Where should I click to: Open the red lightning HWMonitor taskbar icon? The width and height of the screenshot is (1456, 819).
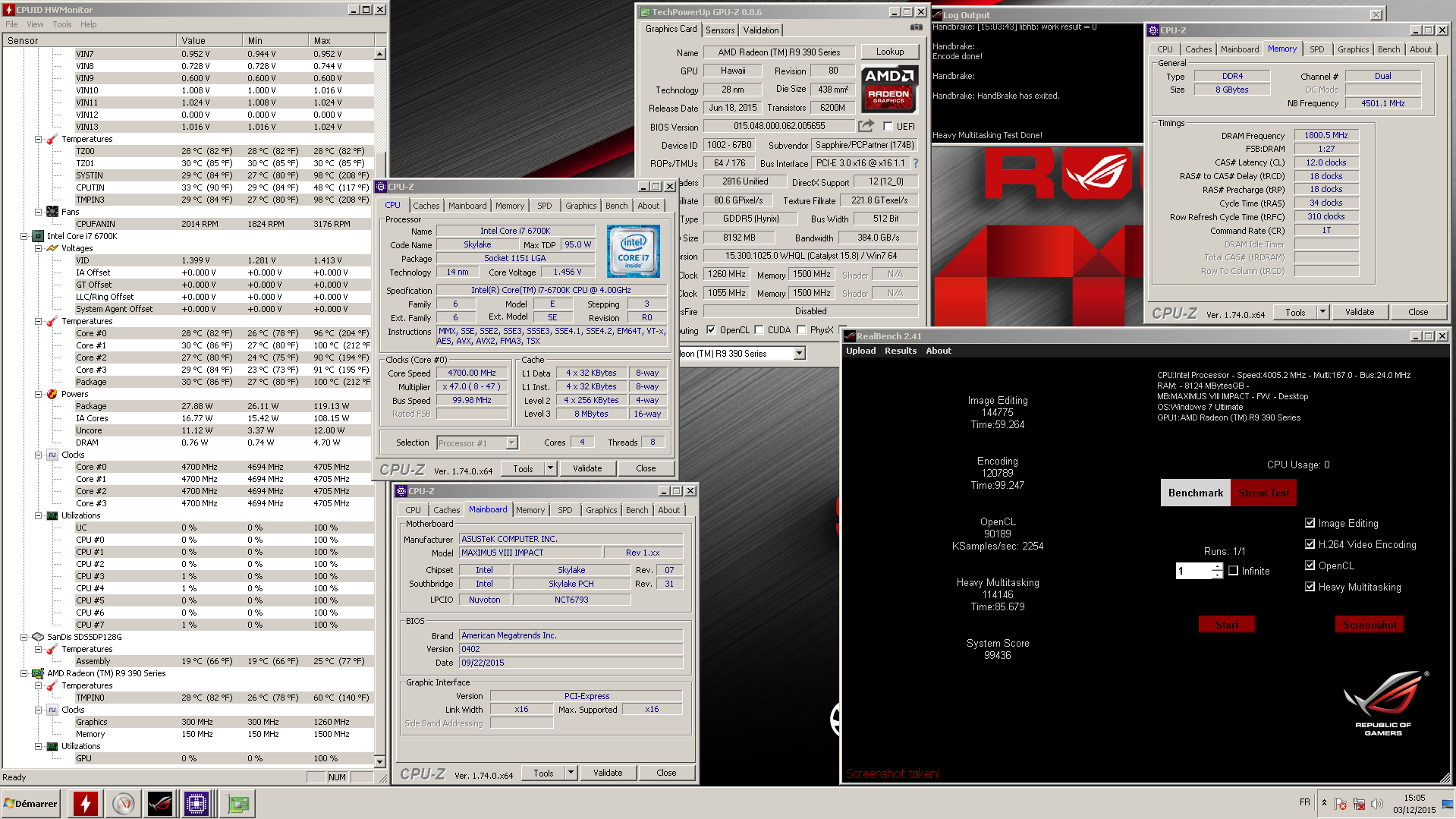[86, 803]
